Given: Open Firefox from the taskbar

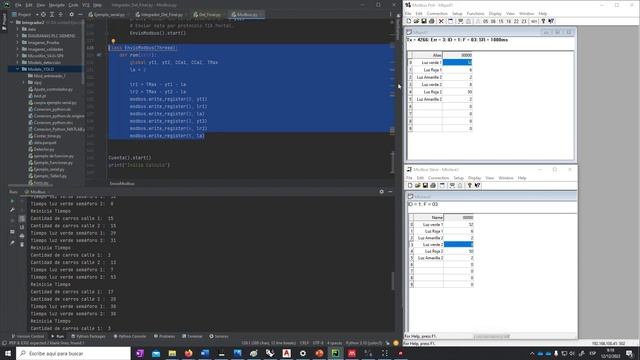Looking at the screenshot, I should (x=188, y=353).
